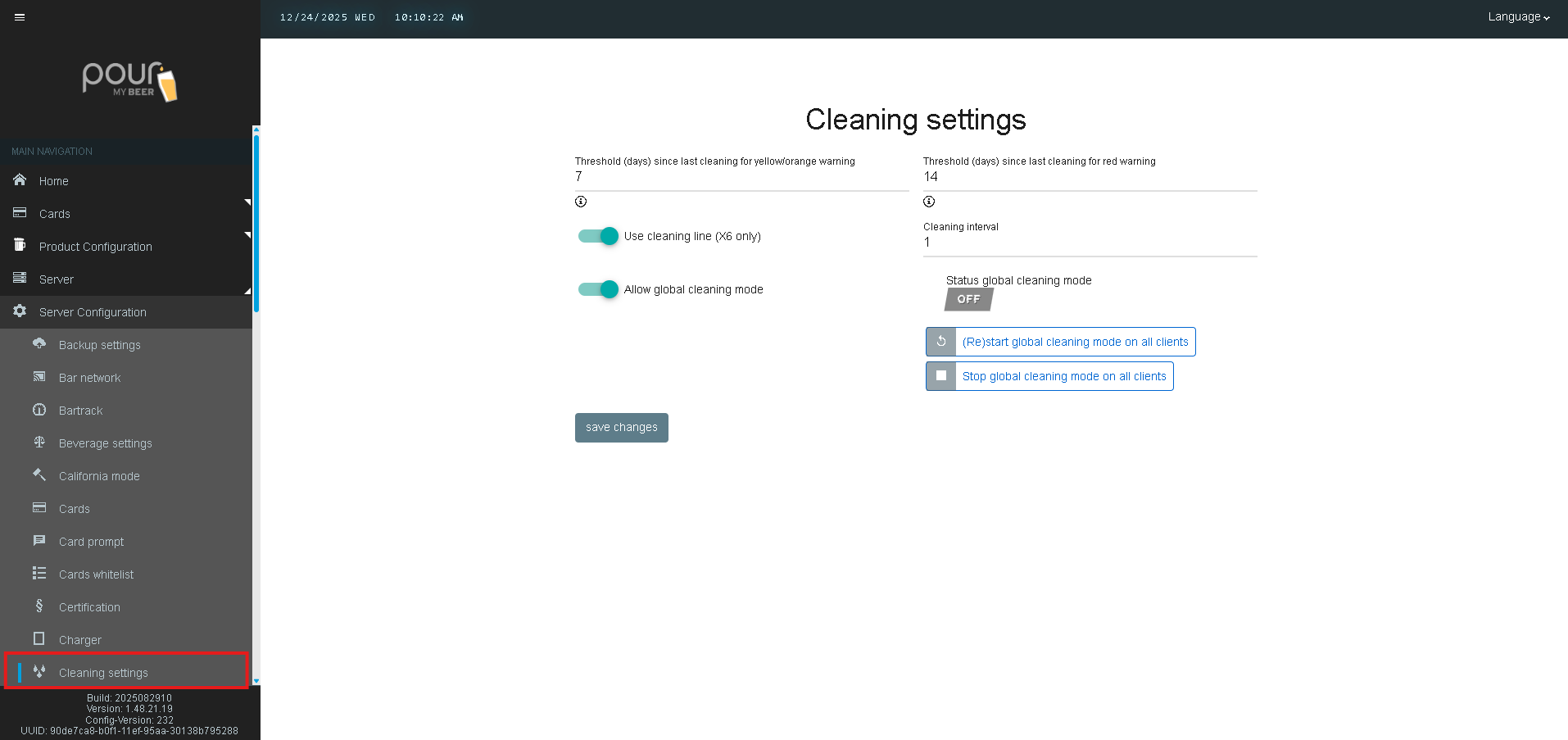1568x740 pixels.
Task: Open Beverage settings in the sidebar
Action: tap(105, 443)
